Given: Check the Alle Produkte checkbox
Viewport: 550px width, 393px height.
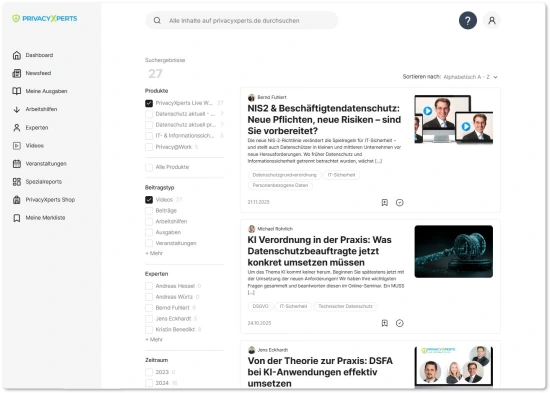Looking at the screenshot, I should pos(149,167).
